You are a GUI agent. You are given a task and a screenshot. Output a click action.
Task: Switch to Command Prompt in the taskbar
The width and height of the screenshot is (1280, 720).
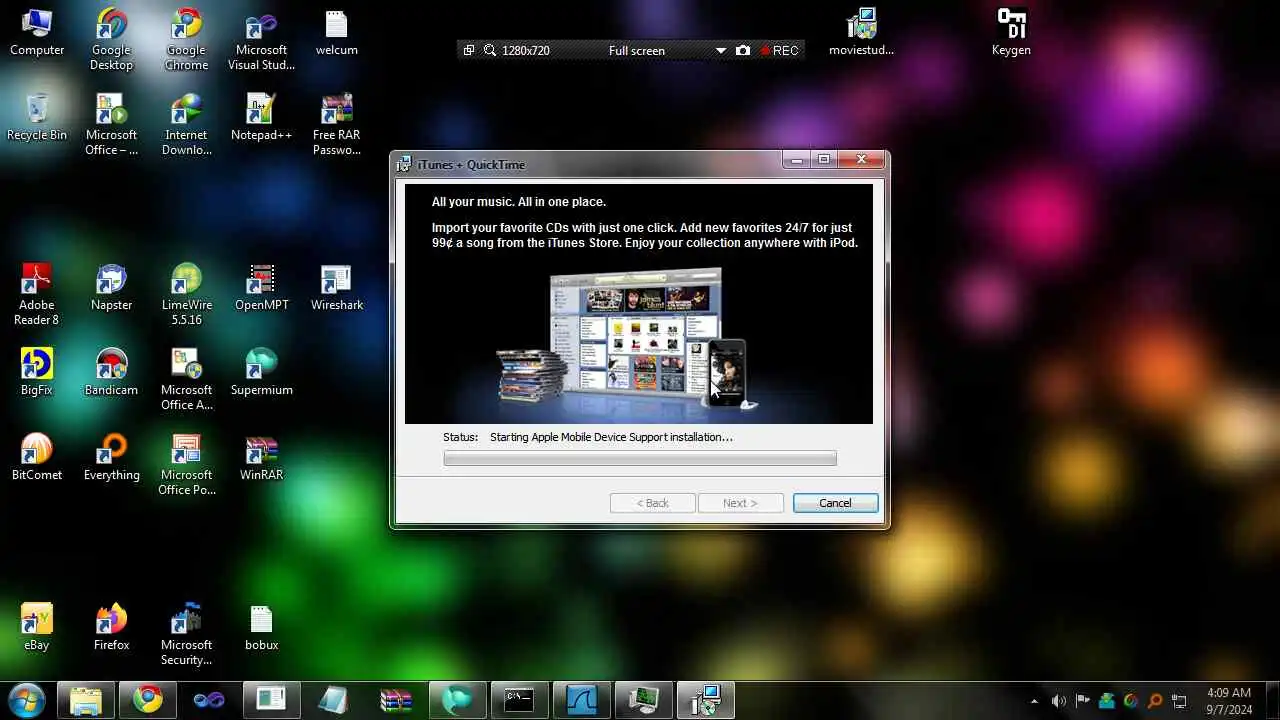[519, 700]
